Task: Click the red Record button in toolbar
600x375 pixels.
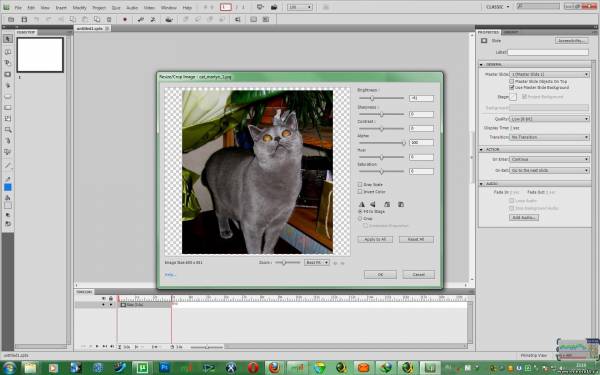Action: pos(125,20)
